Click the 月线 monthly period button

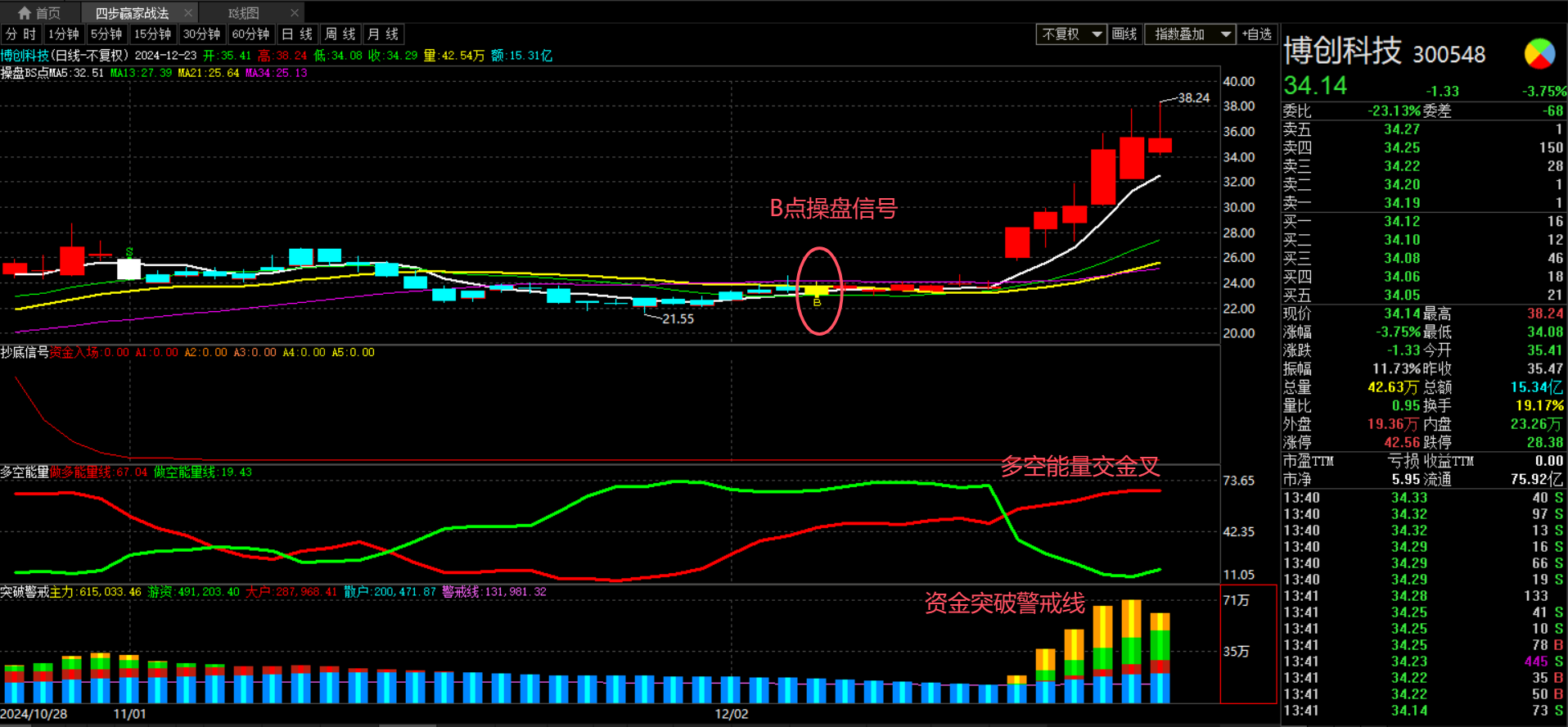tap(383, 34)
